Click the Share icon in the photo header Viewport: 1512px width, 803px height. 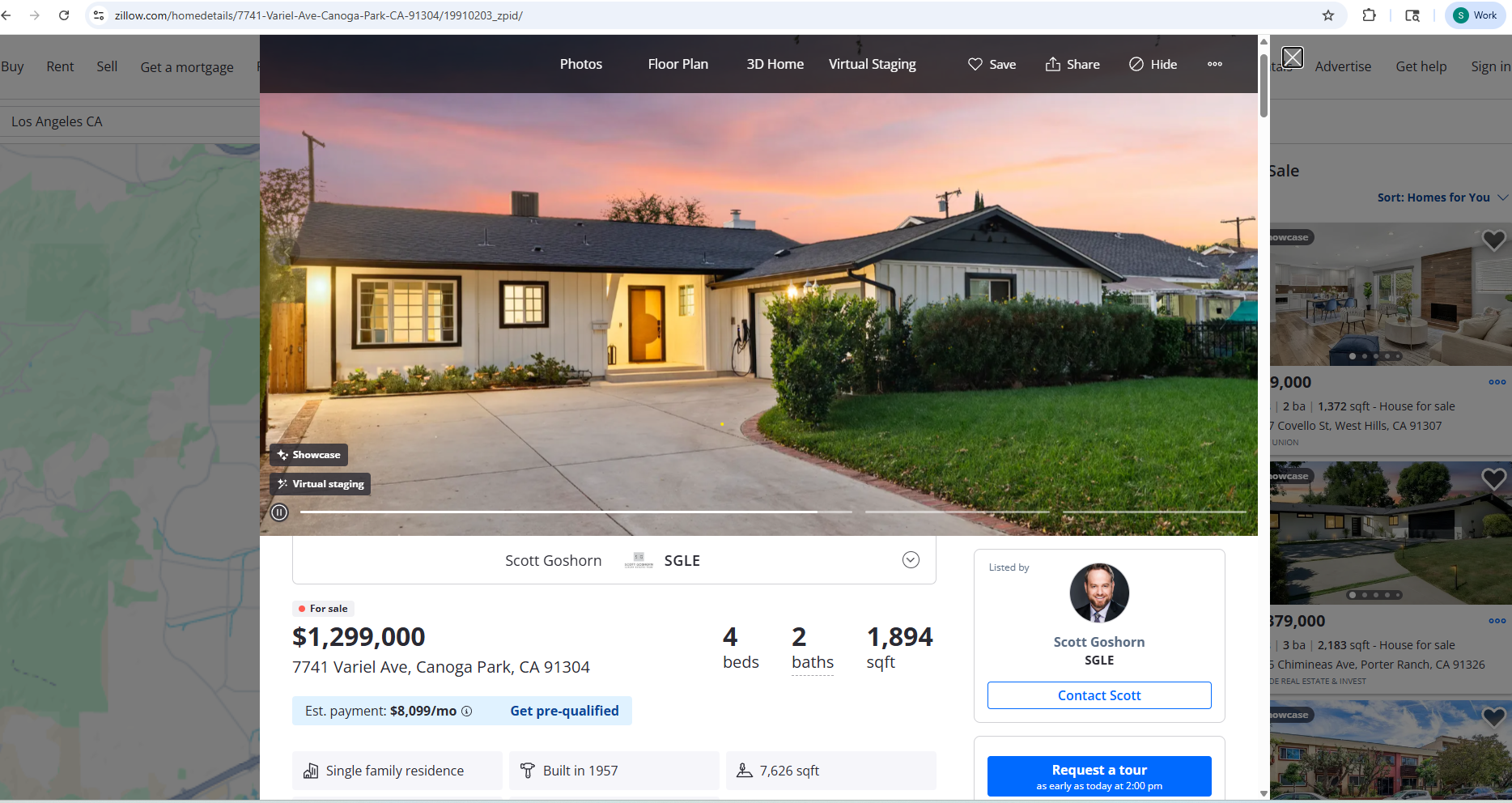tap(1052, 64)
